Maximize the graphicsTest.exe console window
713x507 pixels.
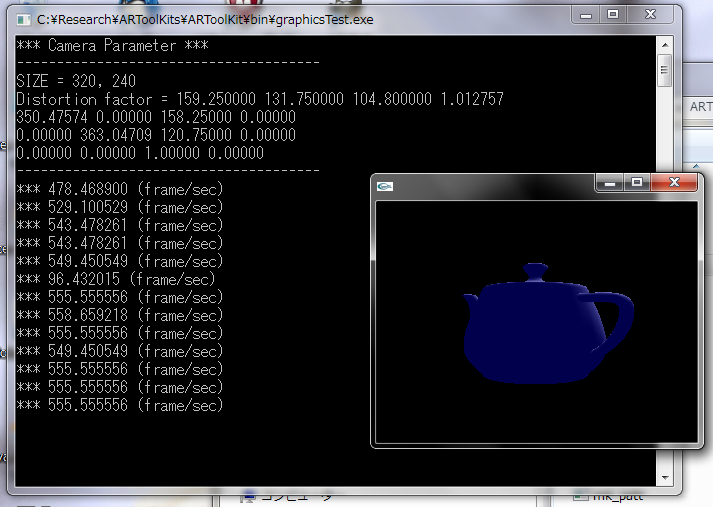pyautogui.click(x=613, y=15)
